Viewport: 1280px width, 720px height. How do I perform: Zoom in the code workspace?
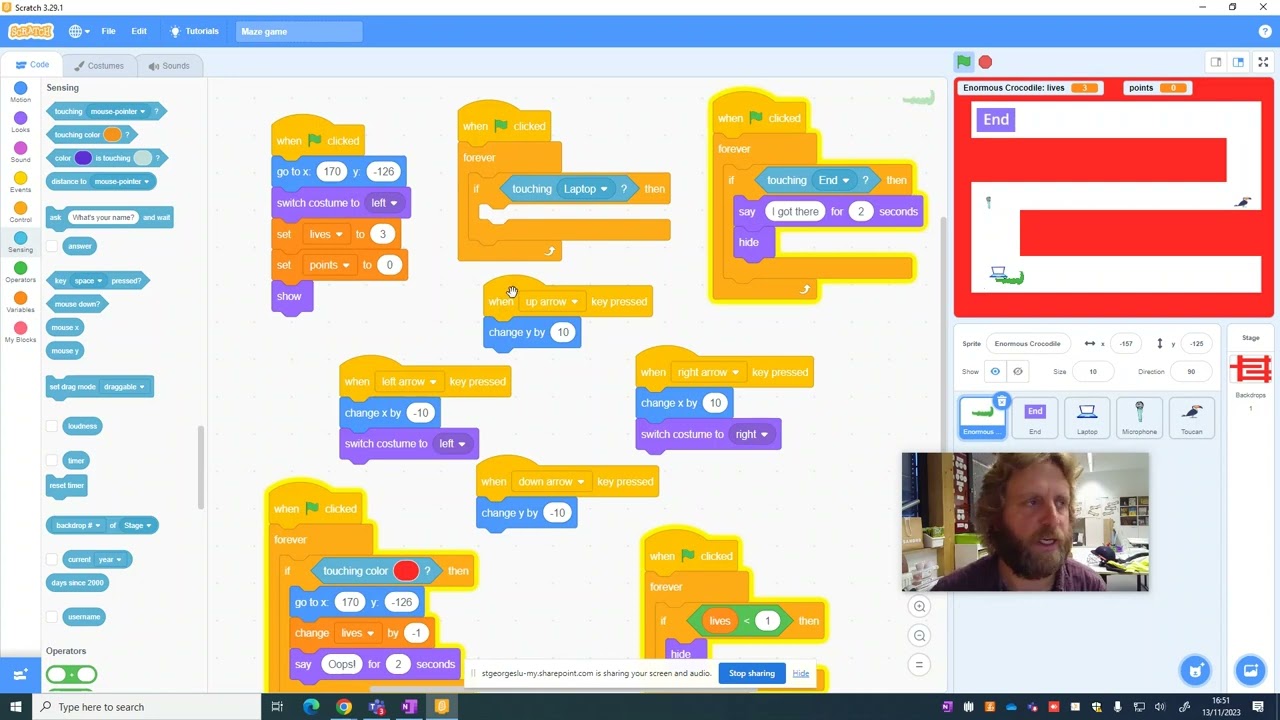click(919, 606)
